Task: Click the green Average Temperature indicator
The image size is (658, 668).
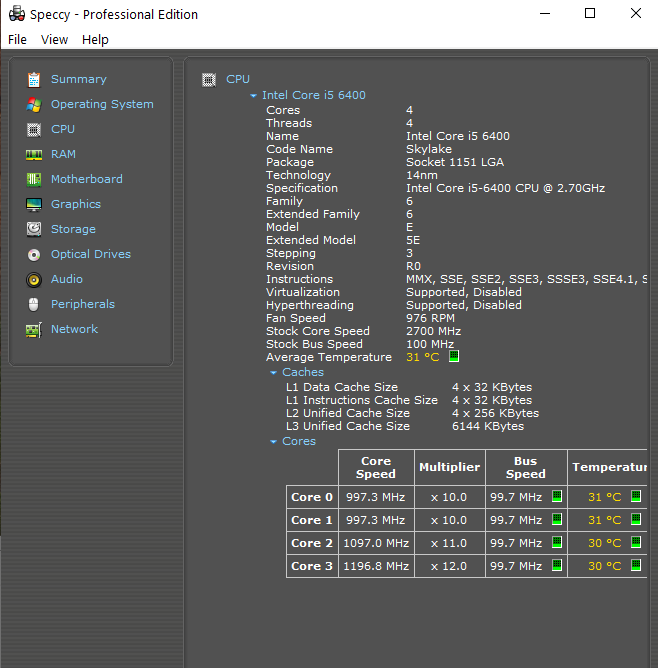Action: point(453,356)
